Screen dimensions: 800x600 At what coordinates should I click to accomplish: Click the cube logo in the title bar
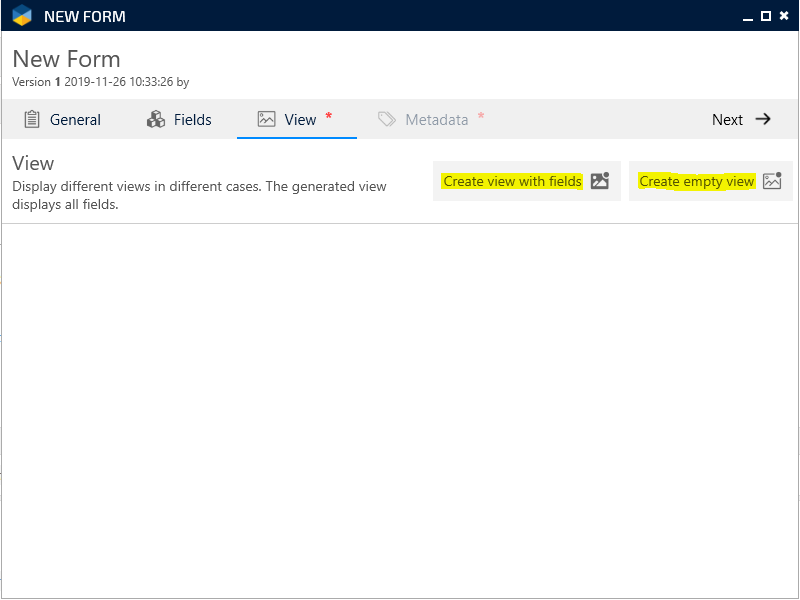22,16
